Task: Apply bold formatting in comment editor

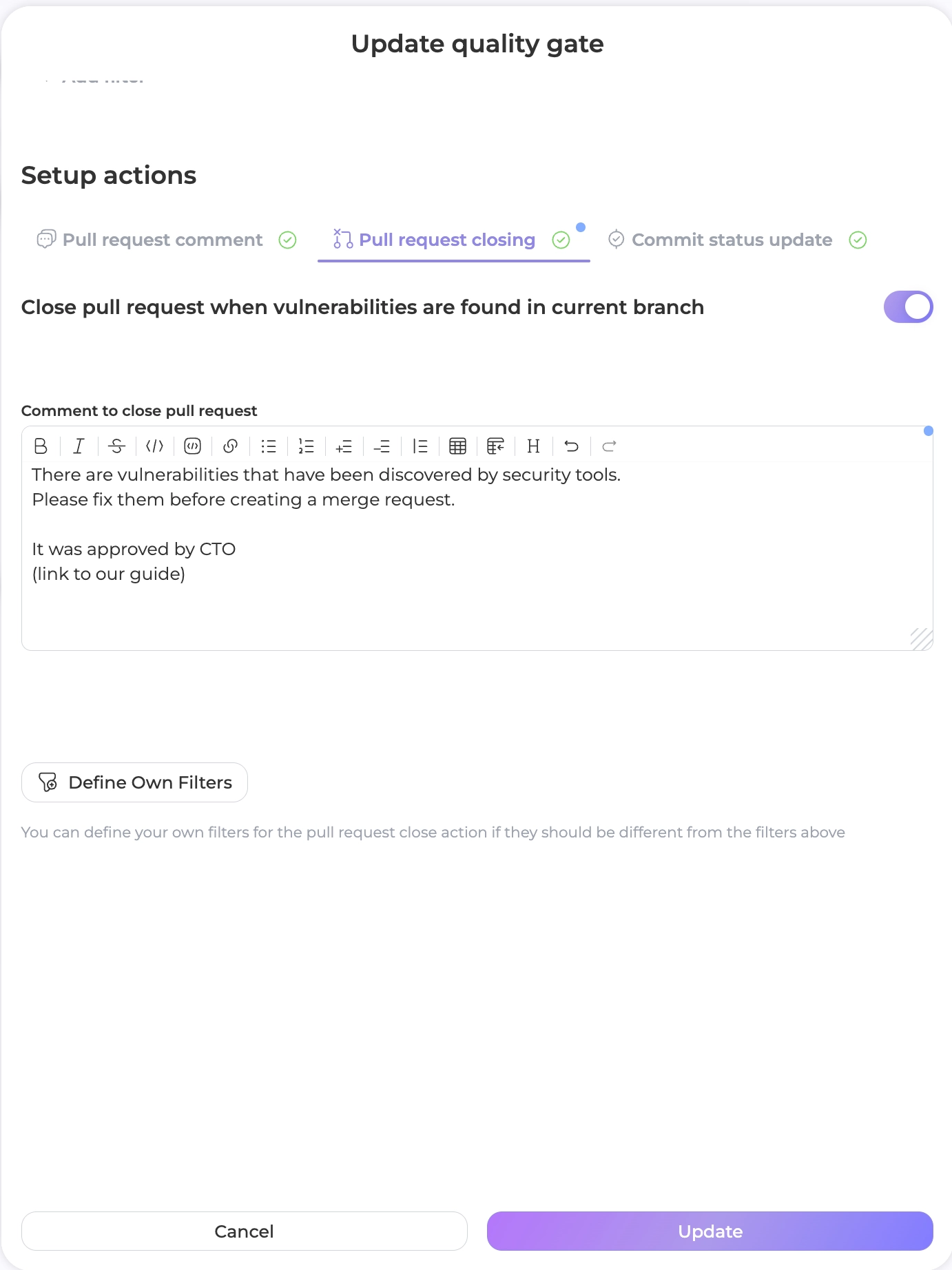Action: [41, 446]
